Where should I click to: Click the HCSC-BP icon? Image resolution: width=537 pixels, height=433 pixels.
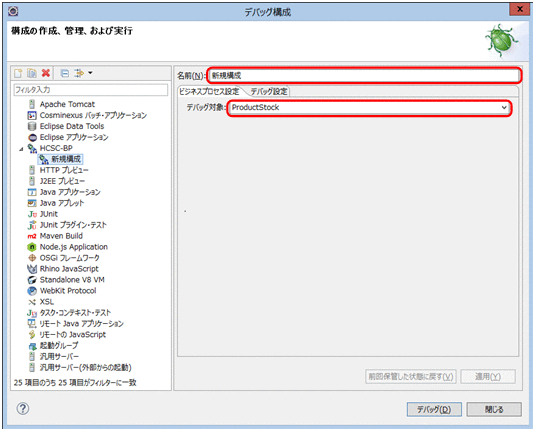[x=32, y=148]
